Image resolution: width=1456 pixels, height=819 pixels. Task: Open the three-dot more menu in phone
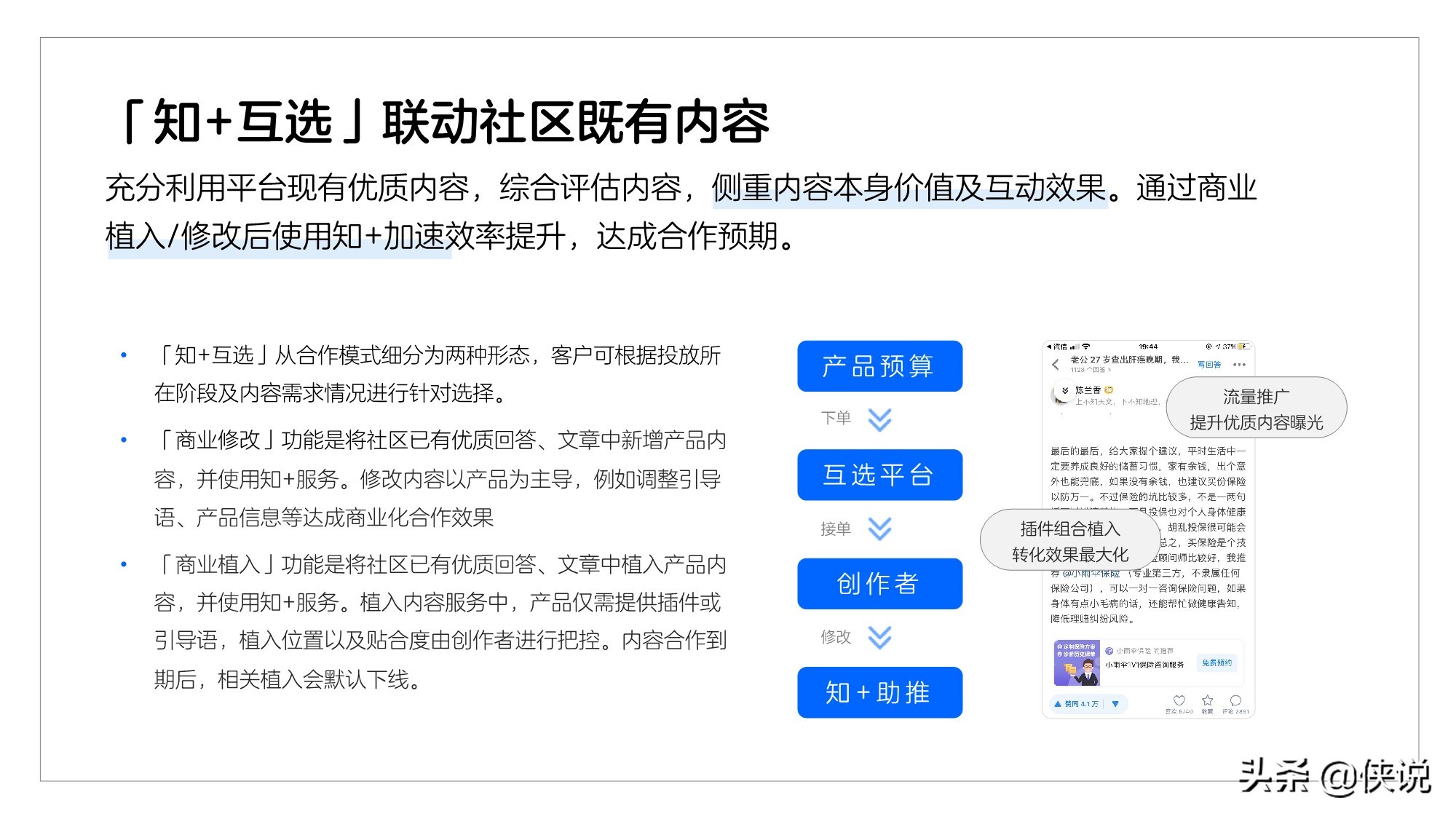point(1239,365)
